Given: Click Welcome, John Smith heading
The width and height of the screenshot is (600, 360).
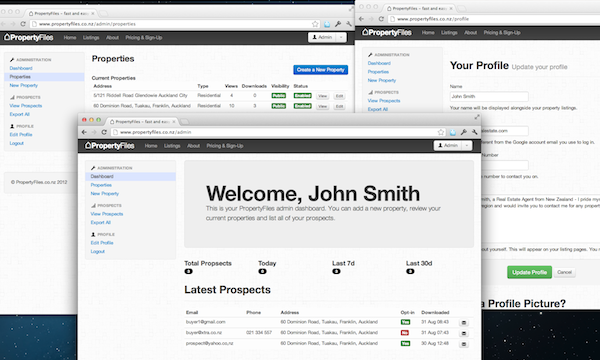Looking at the screenshot, I should click(313, 193).
